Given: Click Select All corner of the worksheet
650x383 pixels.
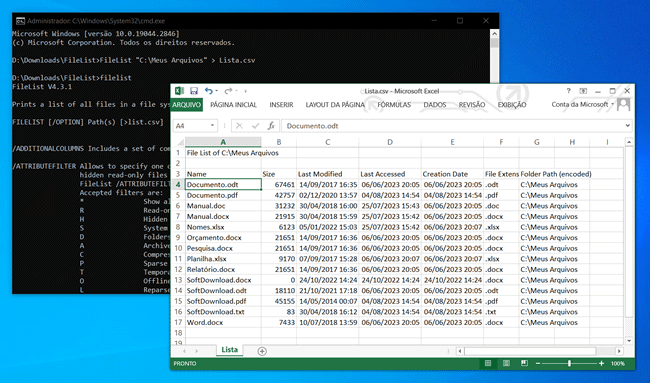Looking at the screenshot, I should [179, 142].
